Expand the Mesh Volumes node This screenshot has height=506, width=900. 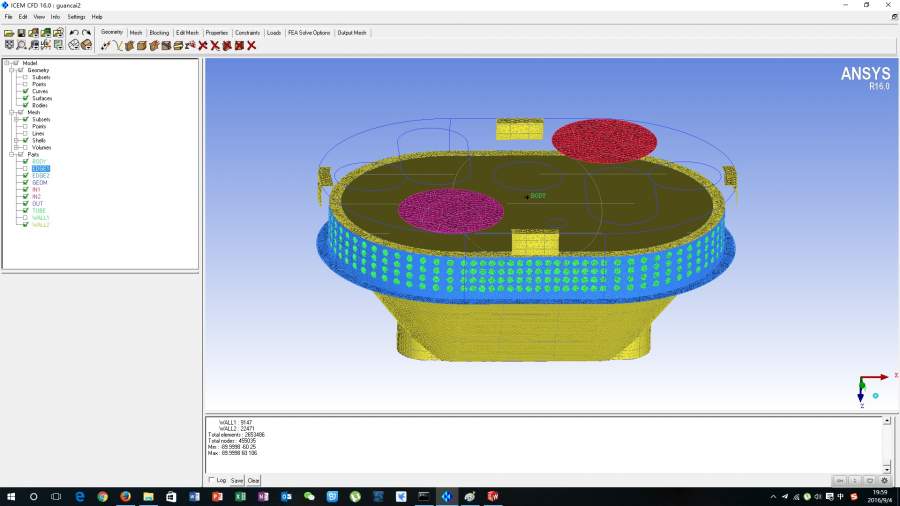click(x=16, y=147)
